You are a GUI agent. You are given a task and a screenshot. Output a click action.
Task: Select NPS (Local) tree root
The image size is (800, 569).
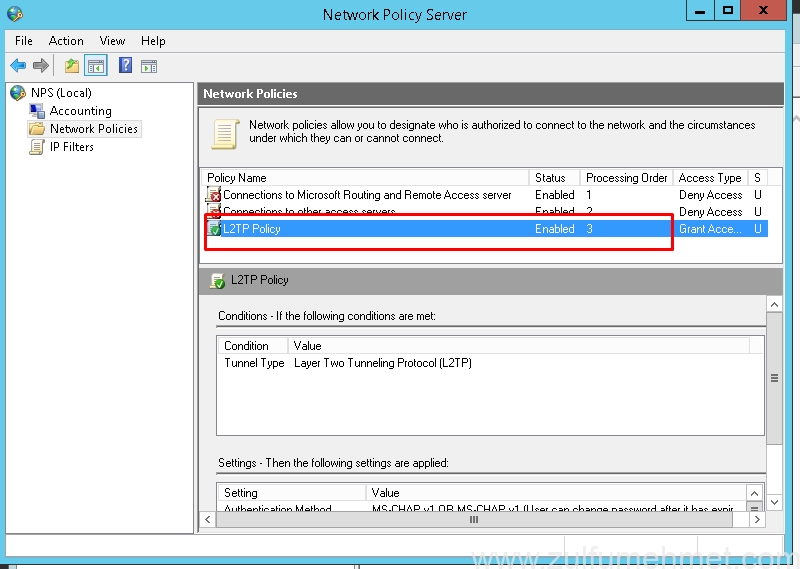[61, 93]
